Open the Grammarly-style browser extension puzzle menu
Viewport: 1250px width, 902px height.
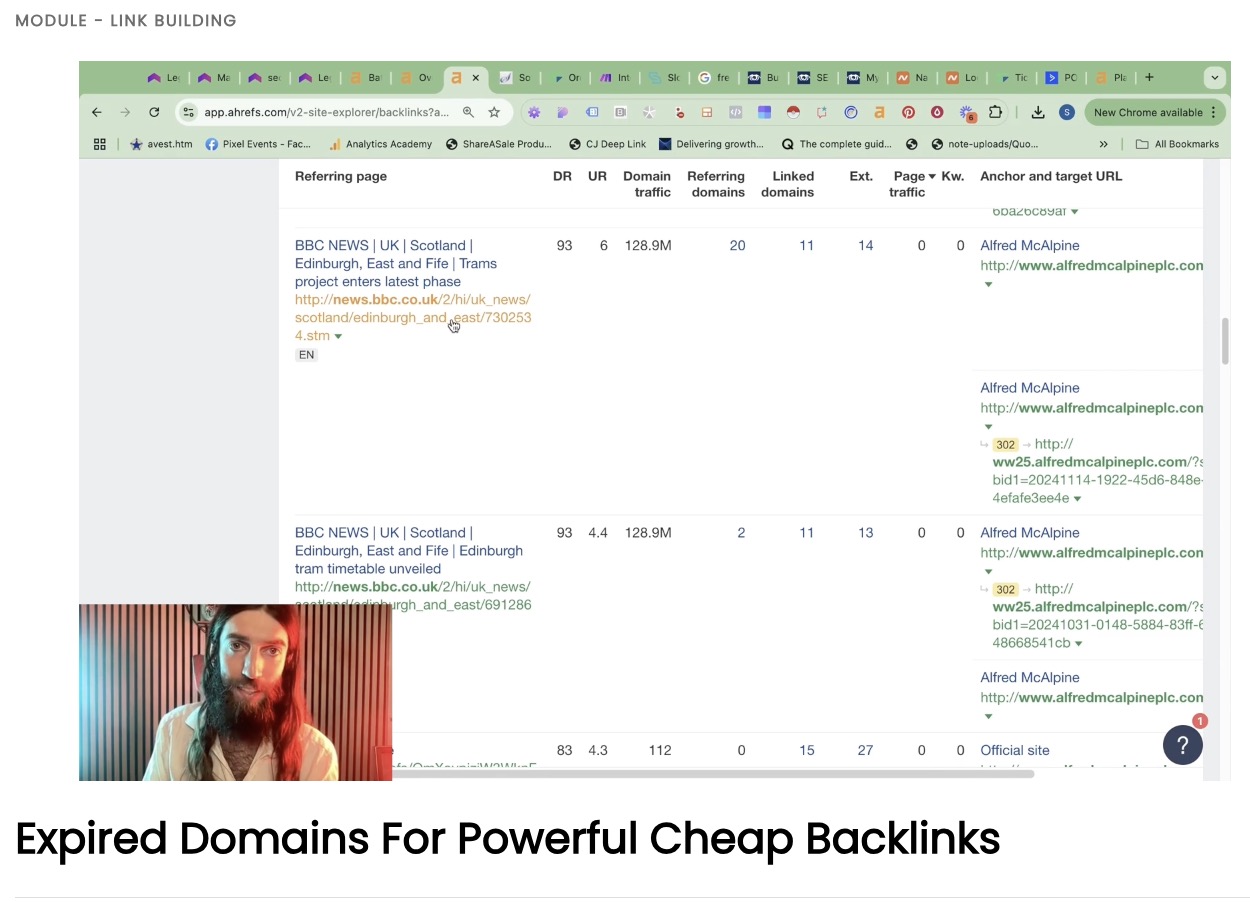click(994, 112)
